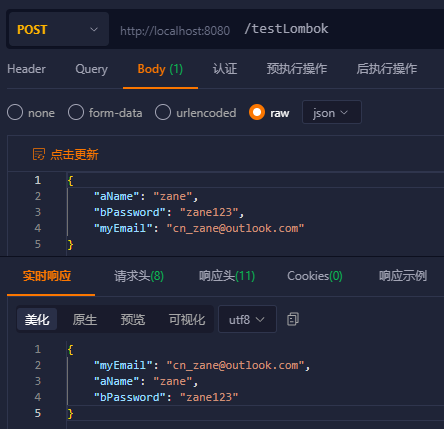Open the 预执行操作 tab
The height and width of the screenshot is (429, 444).
coord(297,69)
